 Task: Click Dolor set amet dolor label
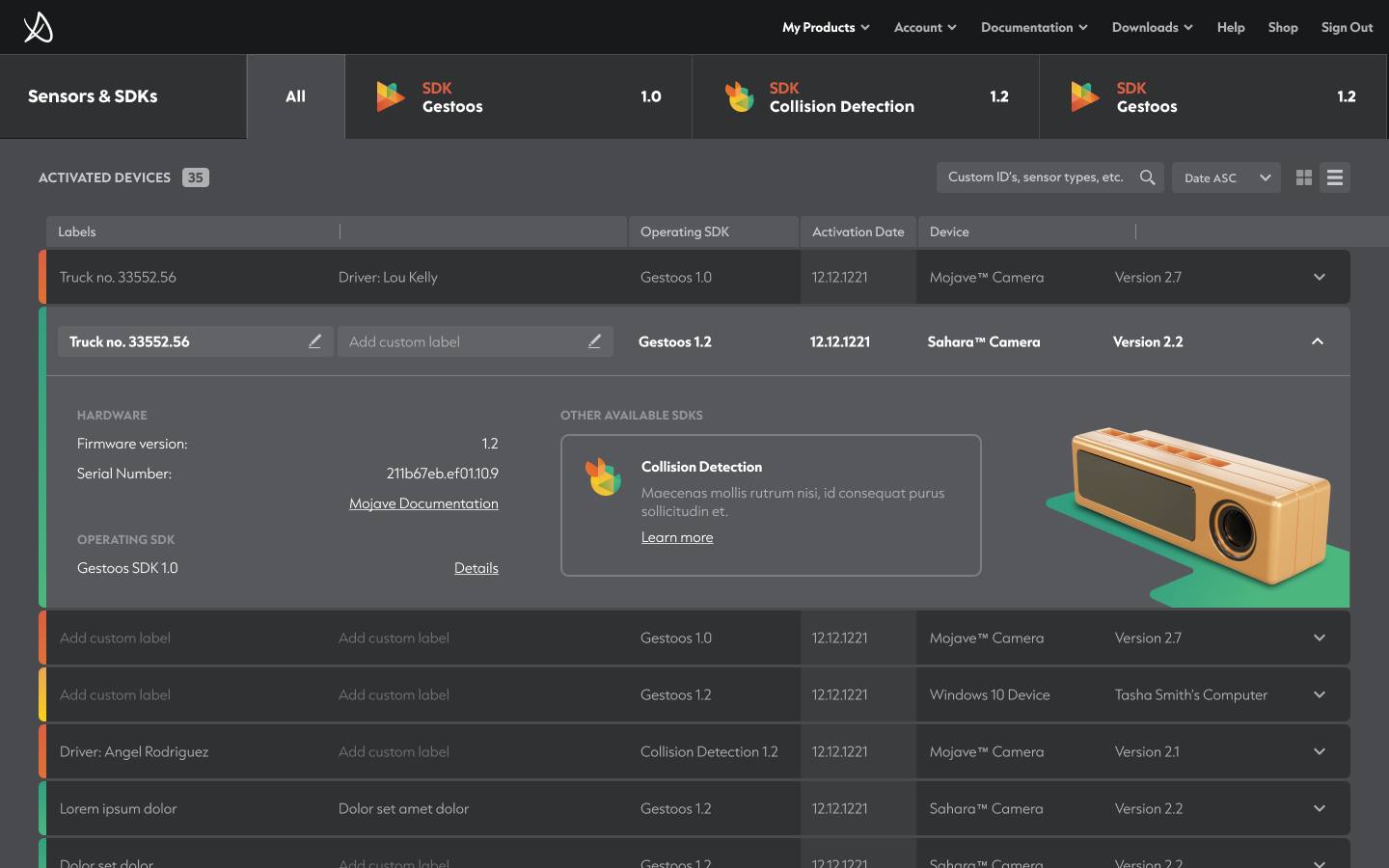tap(403, 808)
